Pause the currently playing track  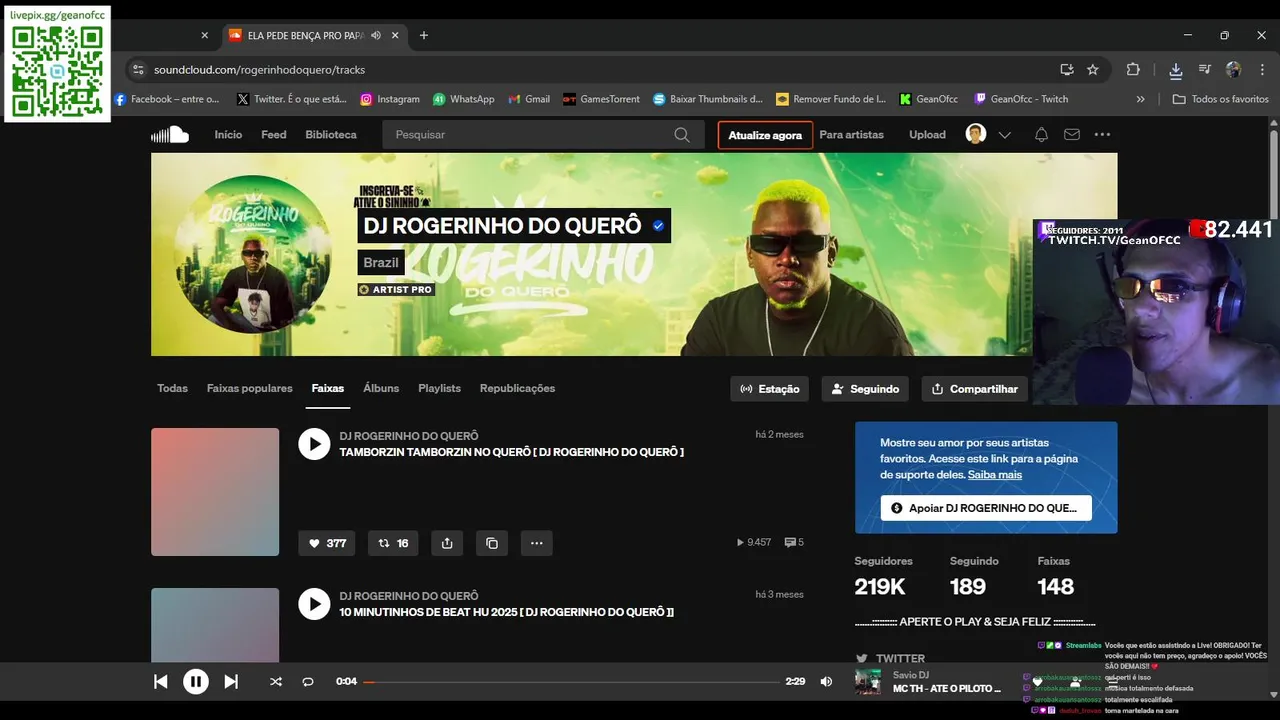pos(195,682)
